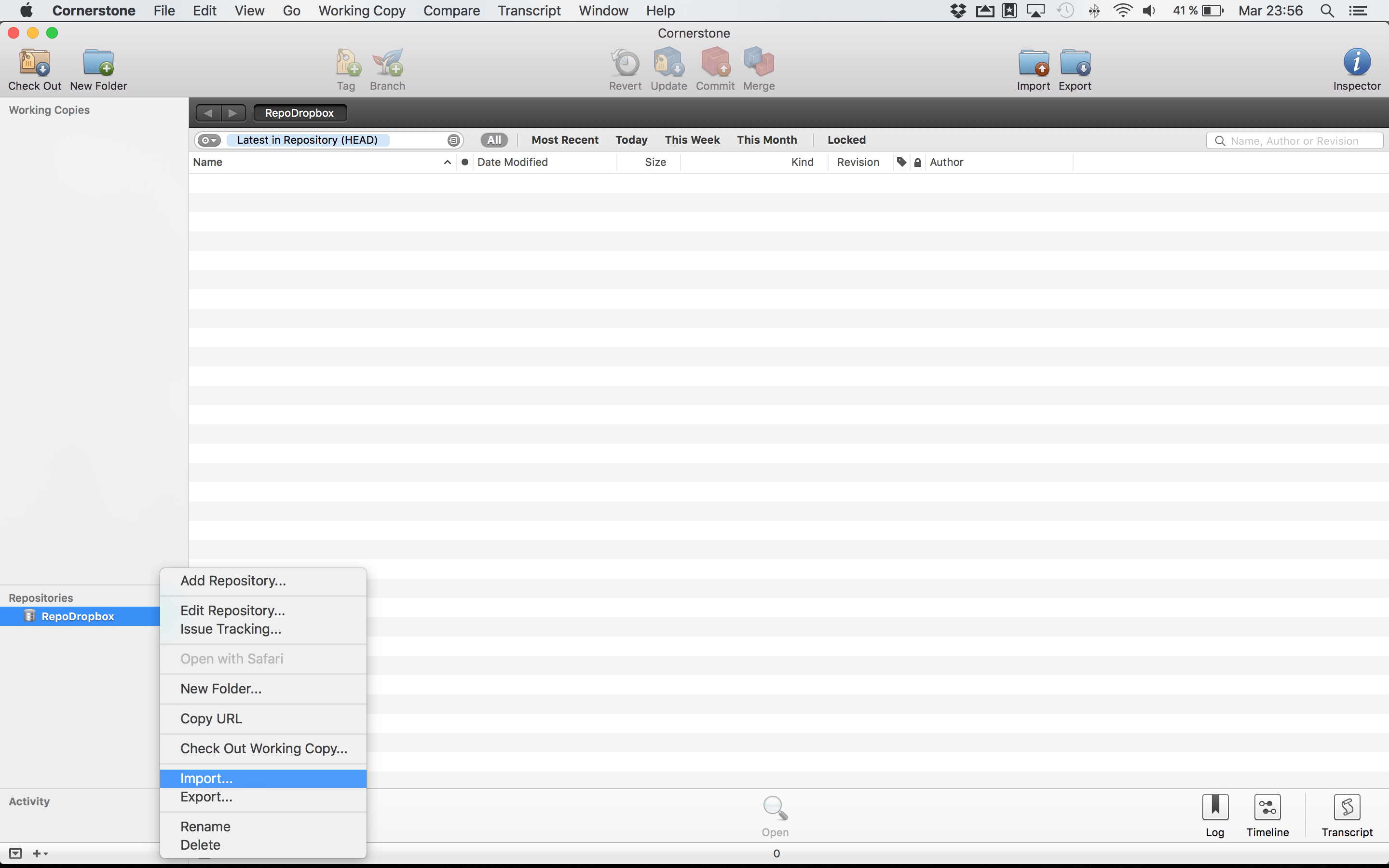Open the Latest in Repository (HEAD) dropdown

pos(308,140)
